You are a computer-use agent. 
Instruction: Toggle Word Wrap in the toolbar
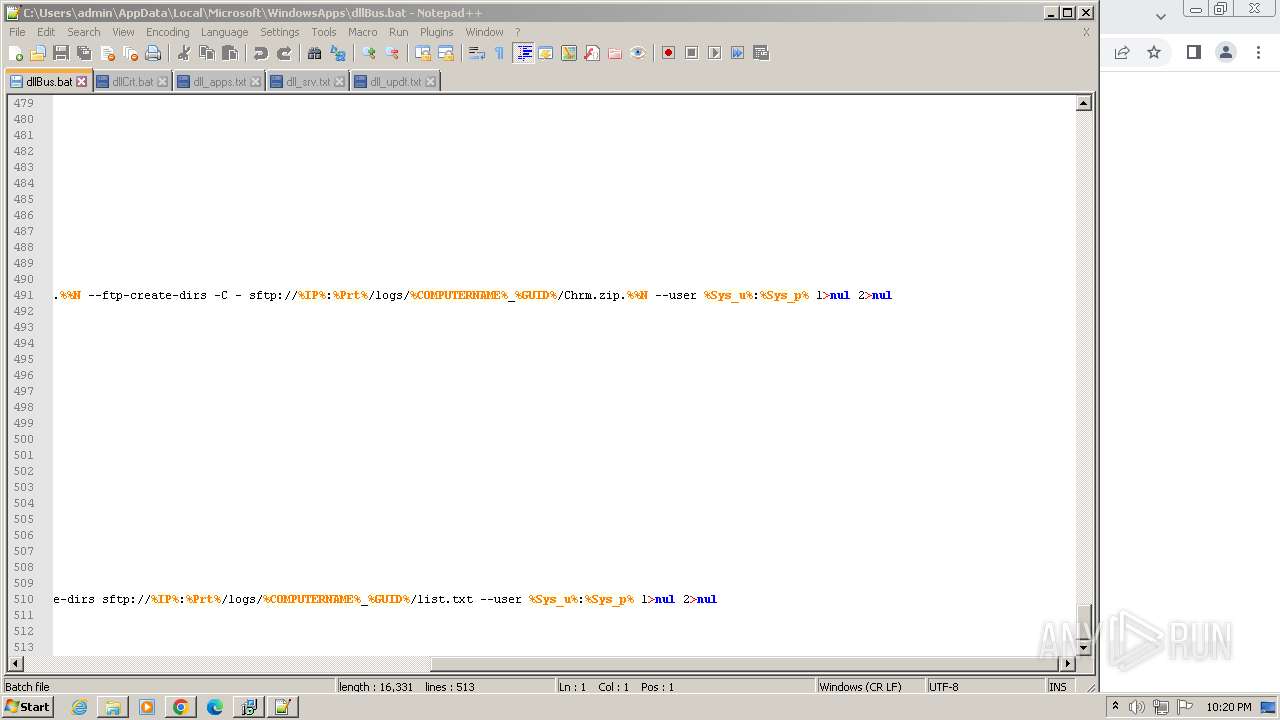click(477, 53)
